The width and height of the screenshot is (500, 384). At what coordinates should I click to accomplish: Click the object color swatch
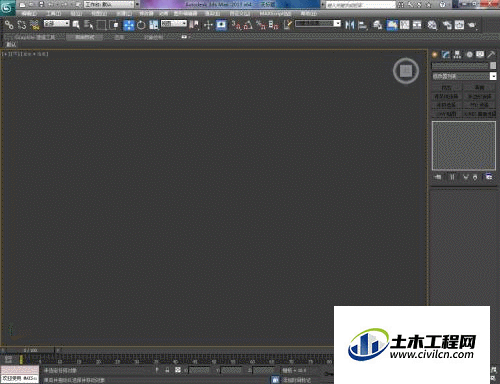point(493,66)
